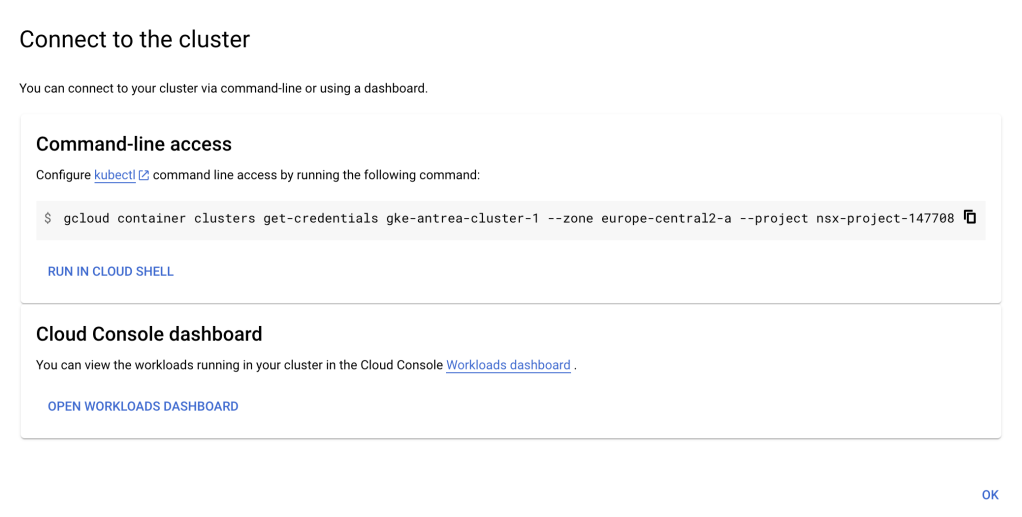Click the Cloud Console dashboard heading
The height and width of the screenshot is (517, 1022).
[x=149, y=334]
